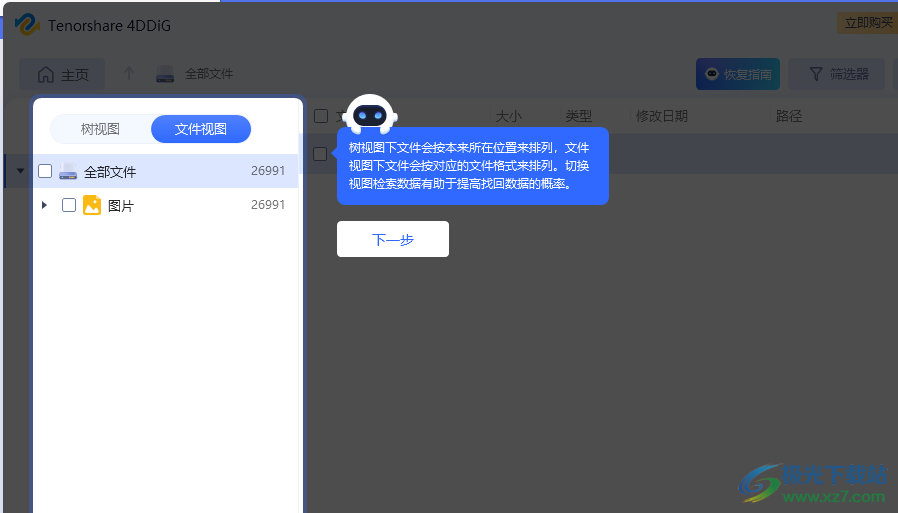
Task: Select the 全部文件 breadcrumb text
Action: pyautogui.click(x=209, y=74)
